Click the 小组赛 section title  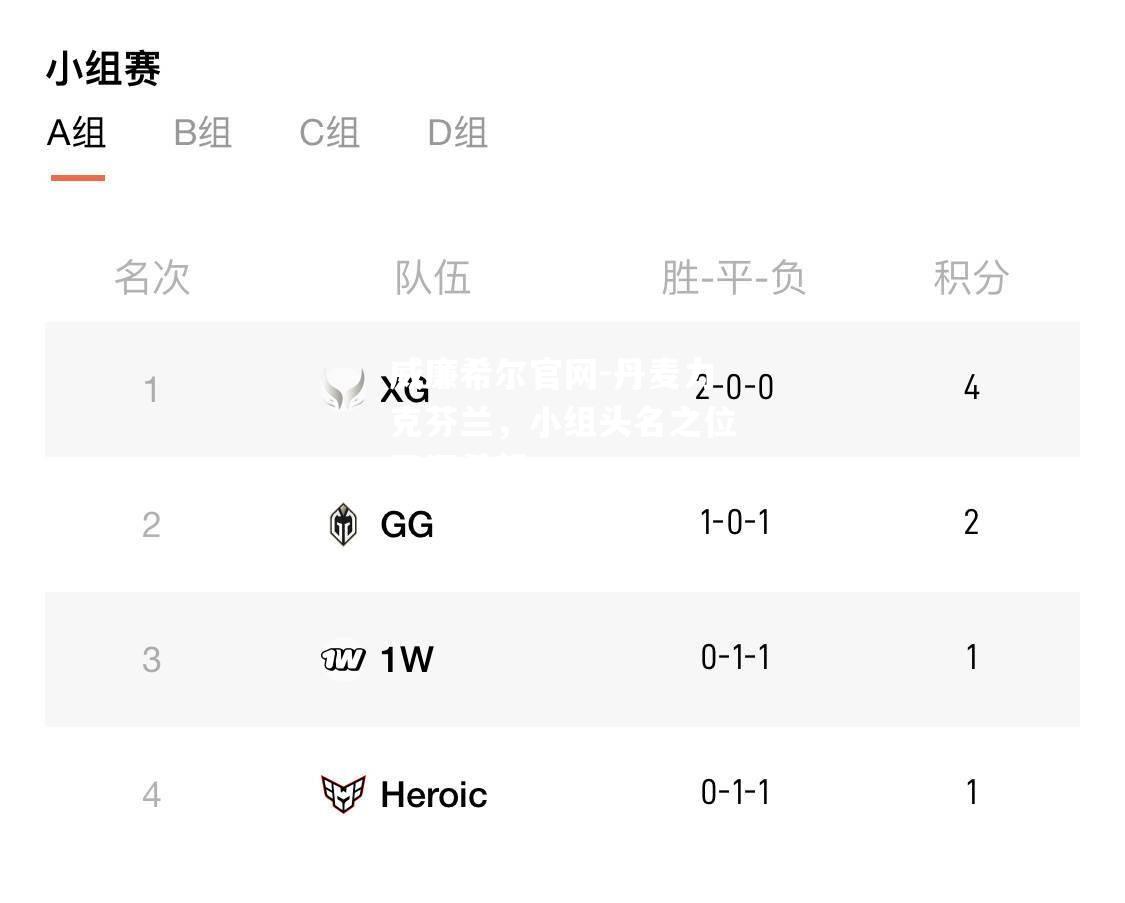click(103, 69)
